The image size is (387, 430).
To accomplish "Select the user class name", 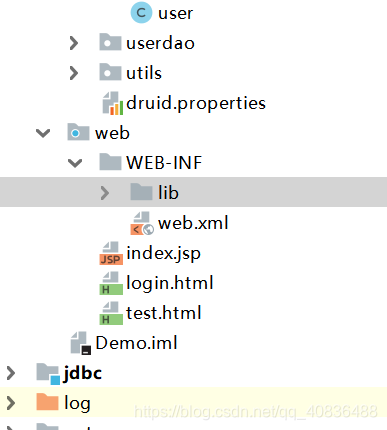I will click(x=176, y=14).
